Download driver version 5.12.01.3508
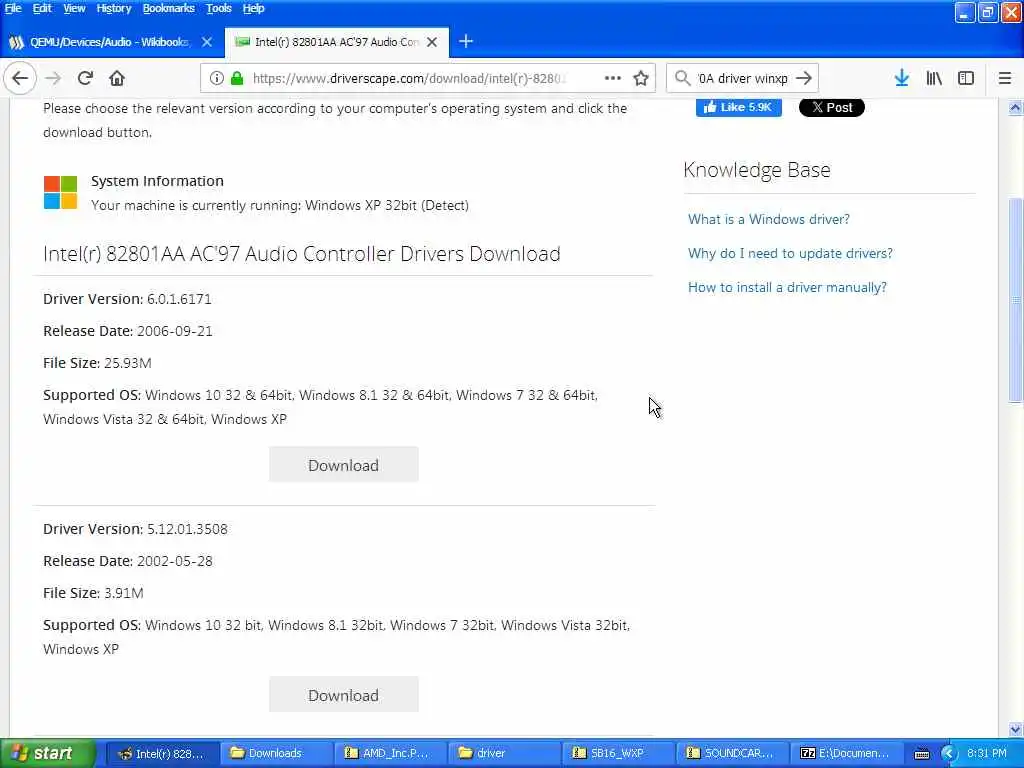The image size is (1024, 768). coord(344,695)
